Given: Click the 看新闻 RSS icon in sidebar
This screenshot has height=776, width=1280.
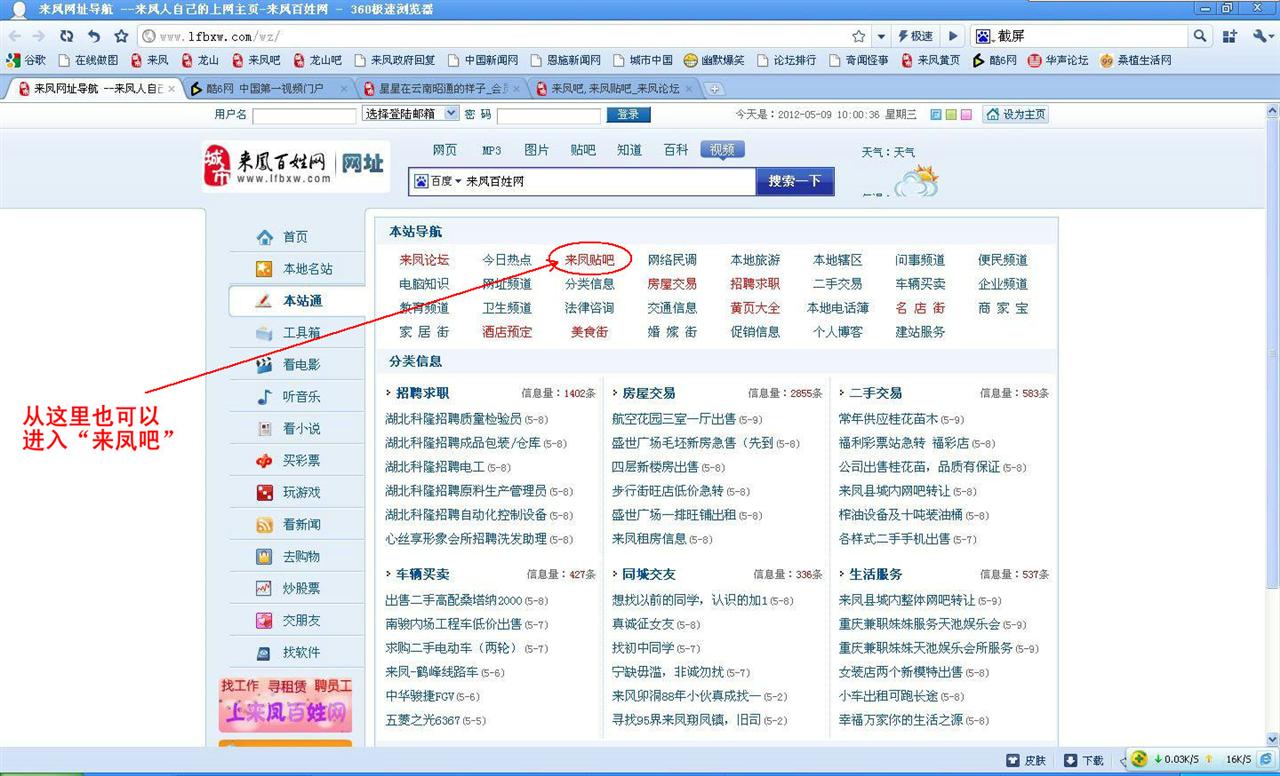Looking at the screenshot, I should 264,525.
